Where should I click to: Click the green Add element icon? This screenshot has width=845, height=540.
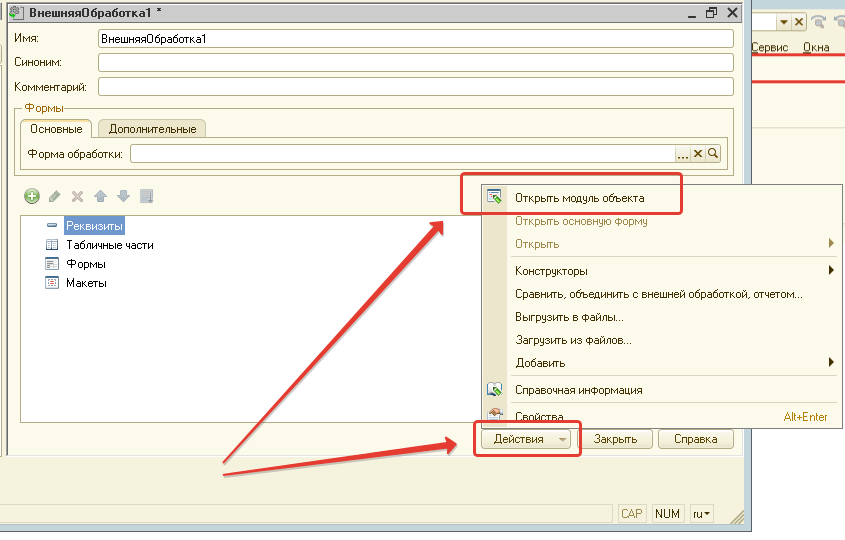click(x=32, y=196)
